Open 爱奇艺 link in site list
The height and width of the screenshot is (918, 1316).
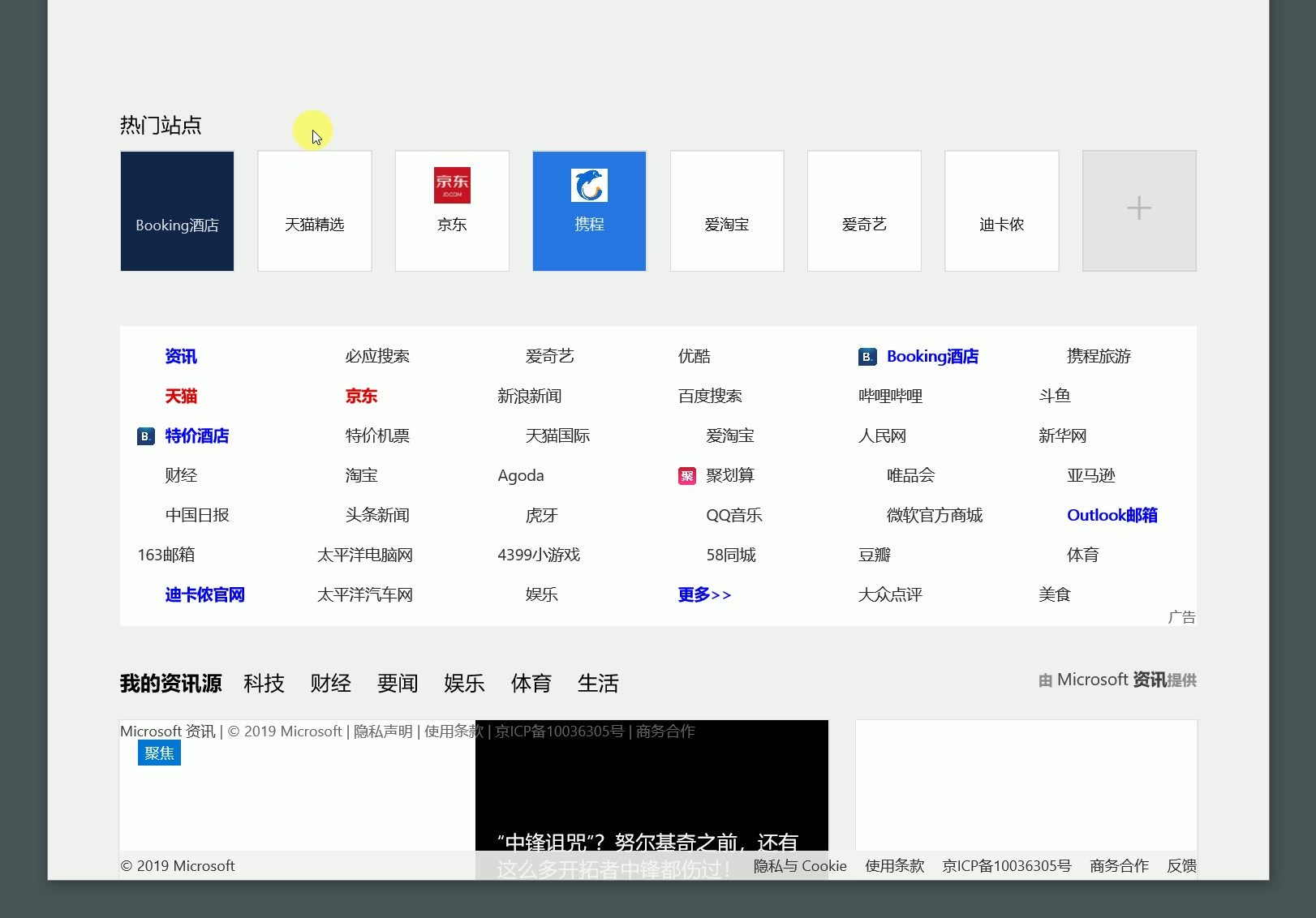[x=549, y=356]
